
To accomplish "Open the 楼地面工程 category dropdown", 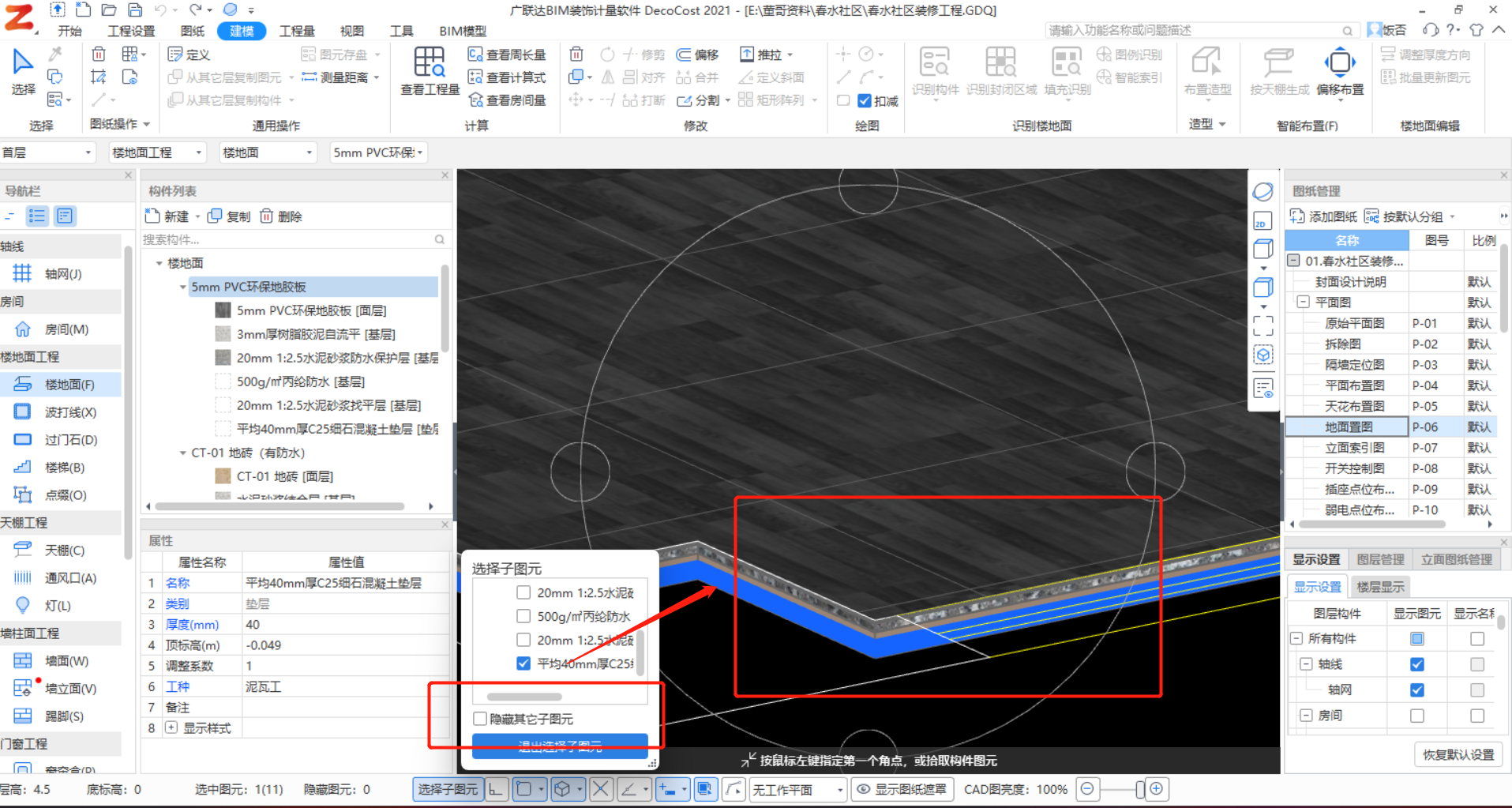I will click(157, 152).
